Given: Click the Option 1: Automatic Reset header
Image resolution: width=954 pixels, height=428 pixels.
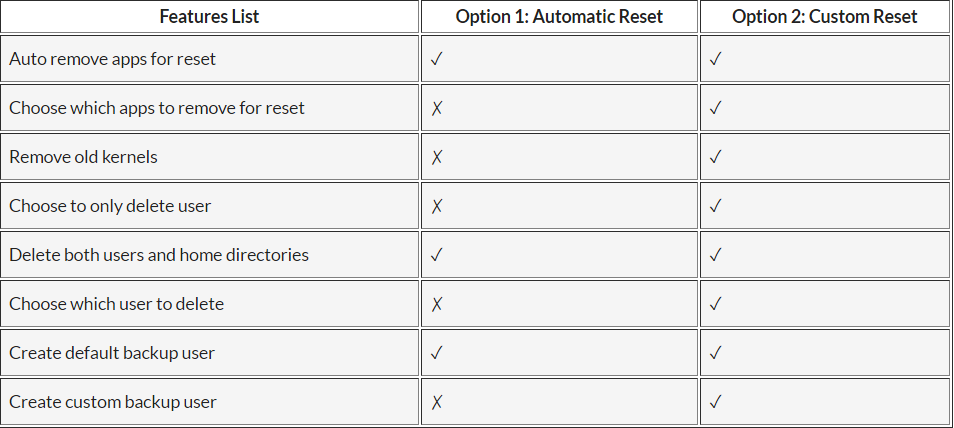Looking at the screenshot, I should 559,17.
